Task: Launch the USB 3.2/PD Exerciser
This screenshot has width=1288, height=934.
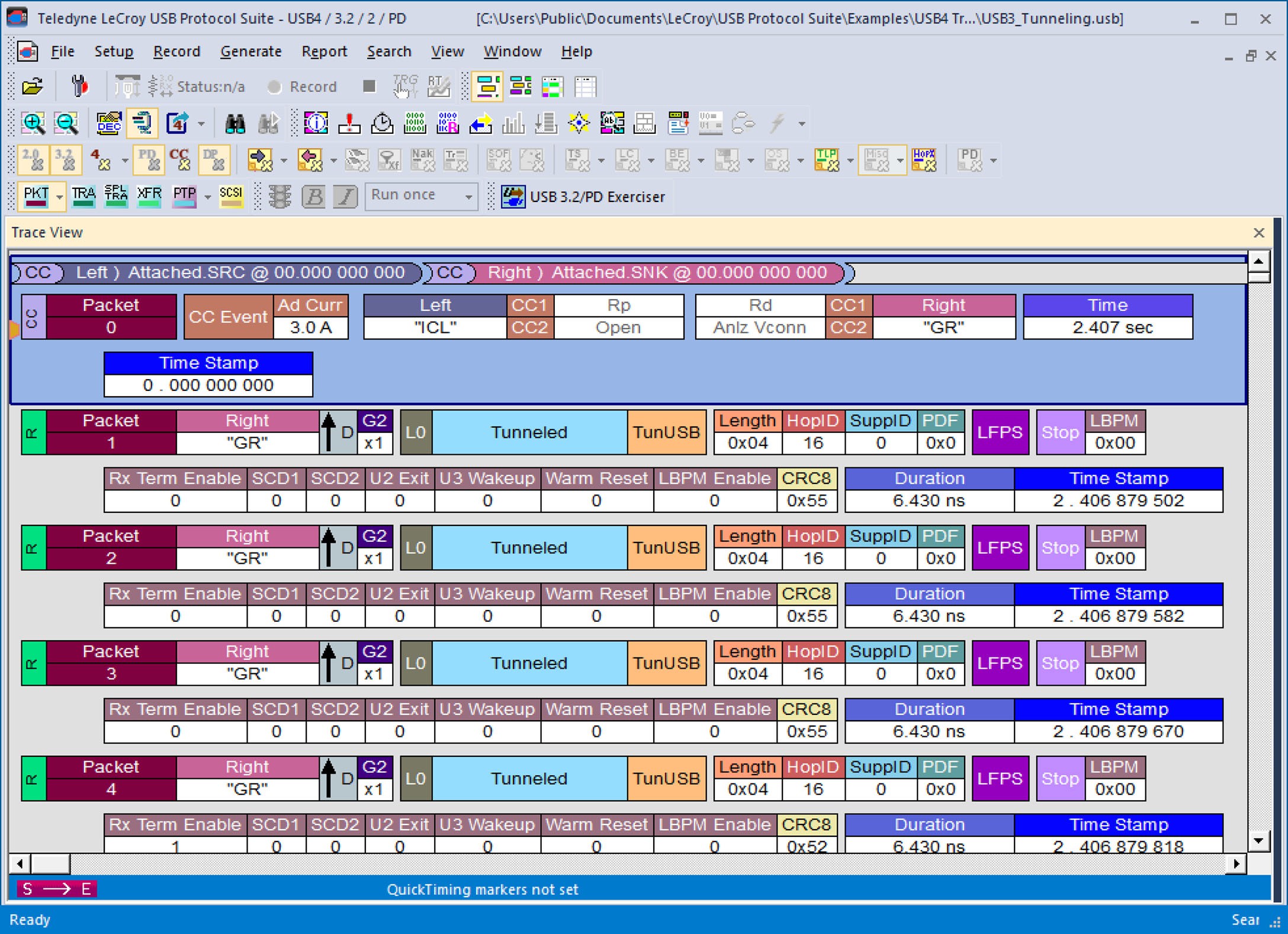Action: coord(584,197)
